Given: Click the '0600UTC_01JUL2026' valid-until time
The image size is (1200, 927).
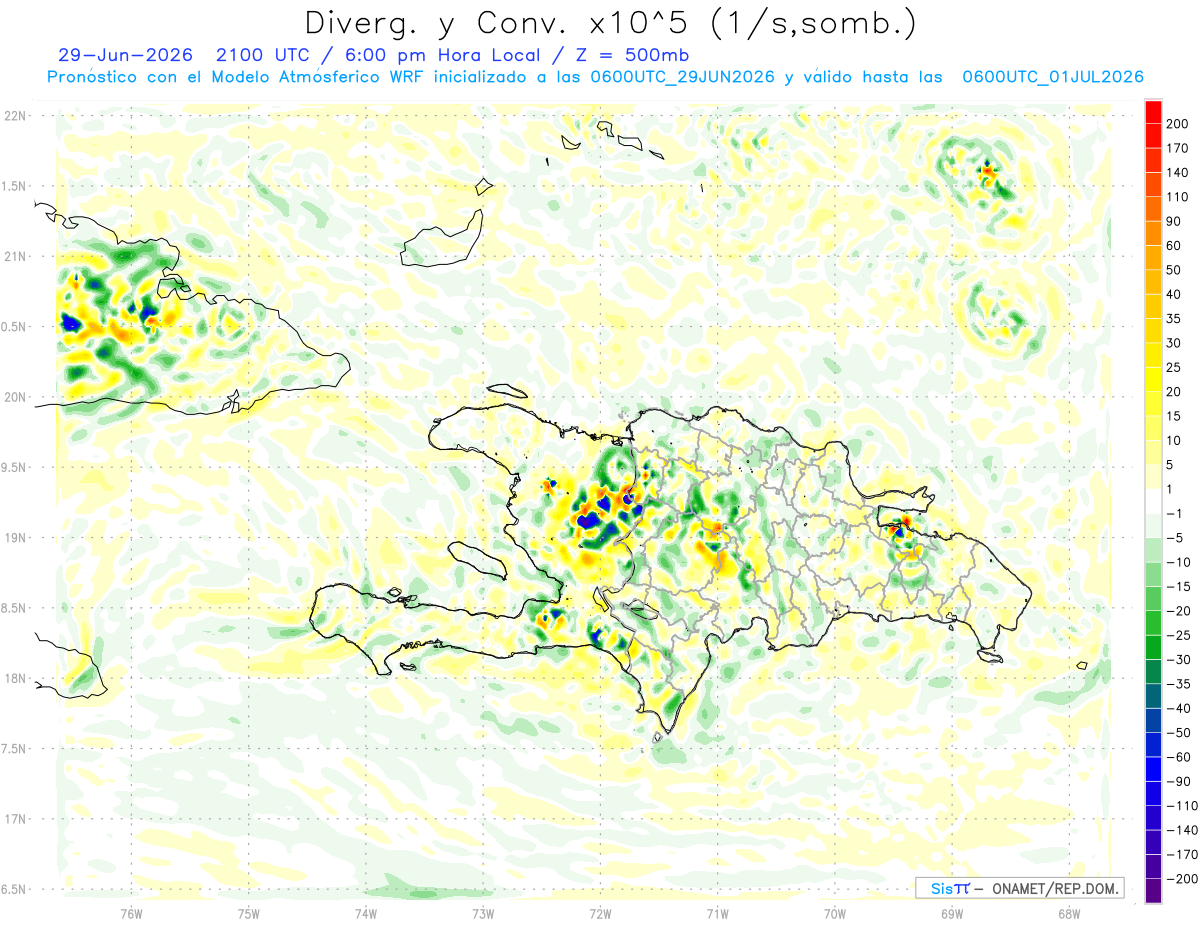Looking at the screenshot, I should (x=1052, y=77).
